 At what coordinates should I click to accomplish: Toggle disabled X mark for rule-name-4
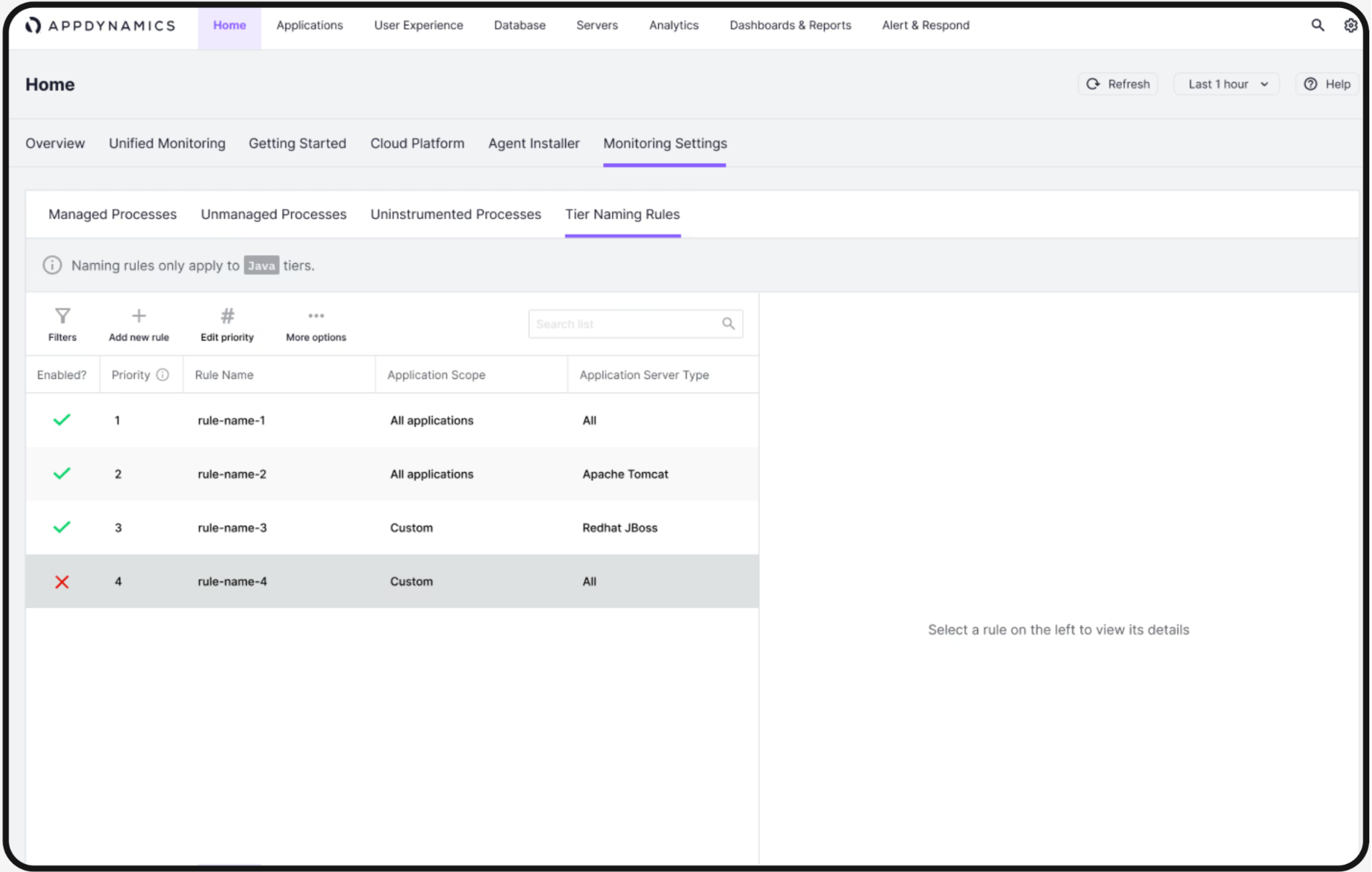tap(62, 582)
